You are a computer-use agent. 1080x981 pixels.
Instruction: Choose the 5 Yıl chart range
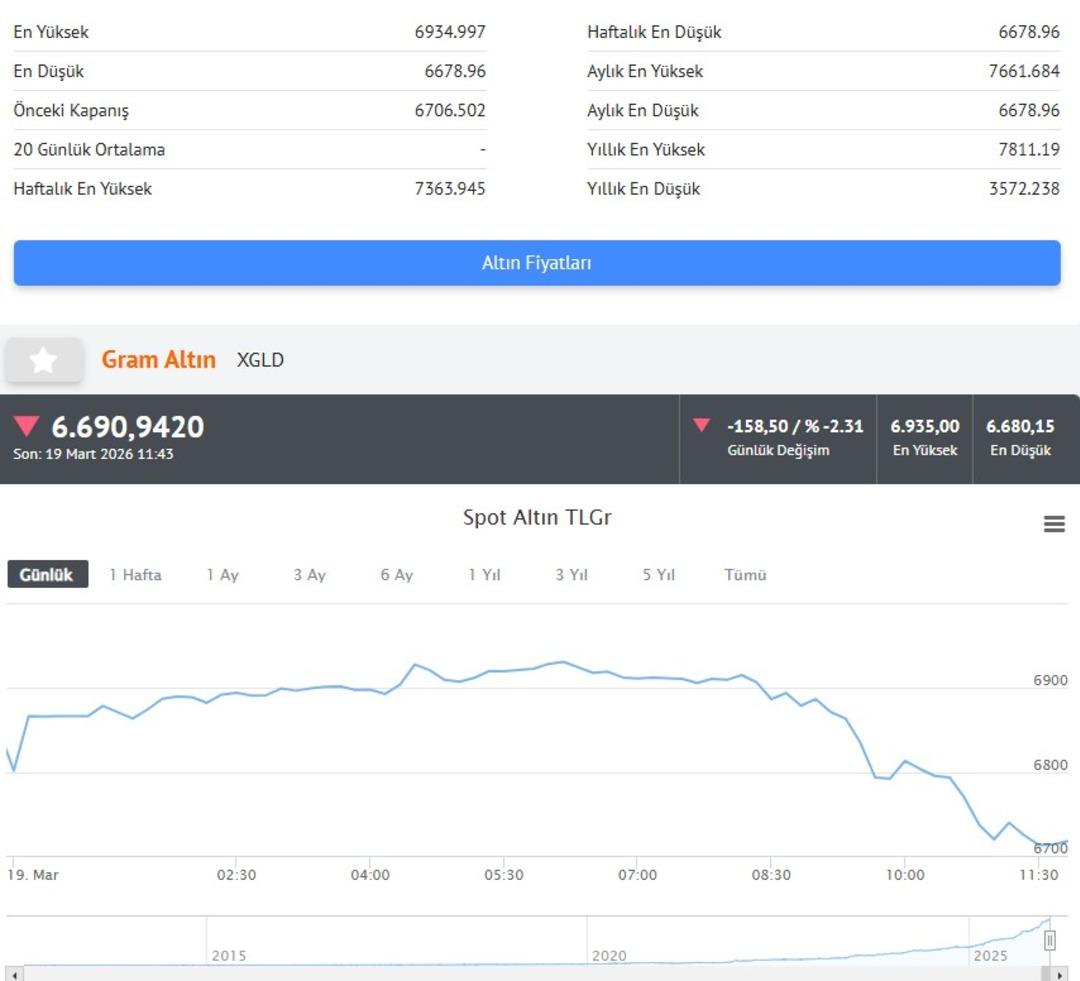tap(658, 575)
